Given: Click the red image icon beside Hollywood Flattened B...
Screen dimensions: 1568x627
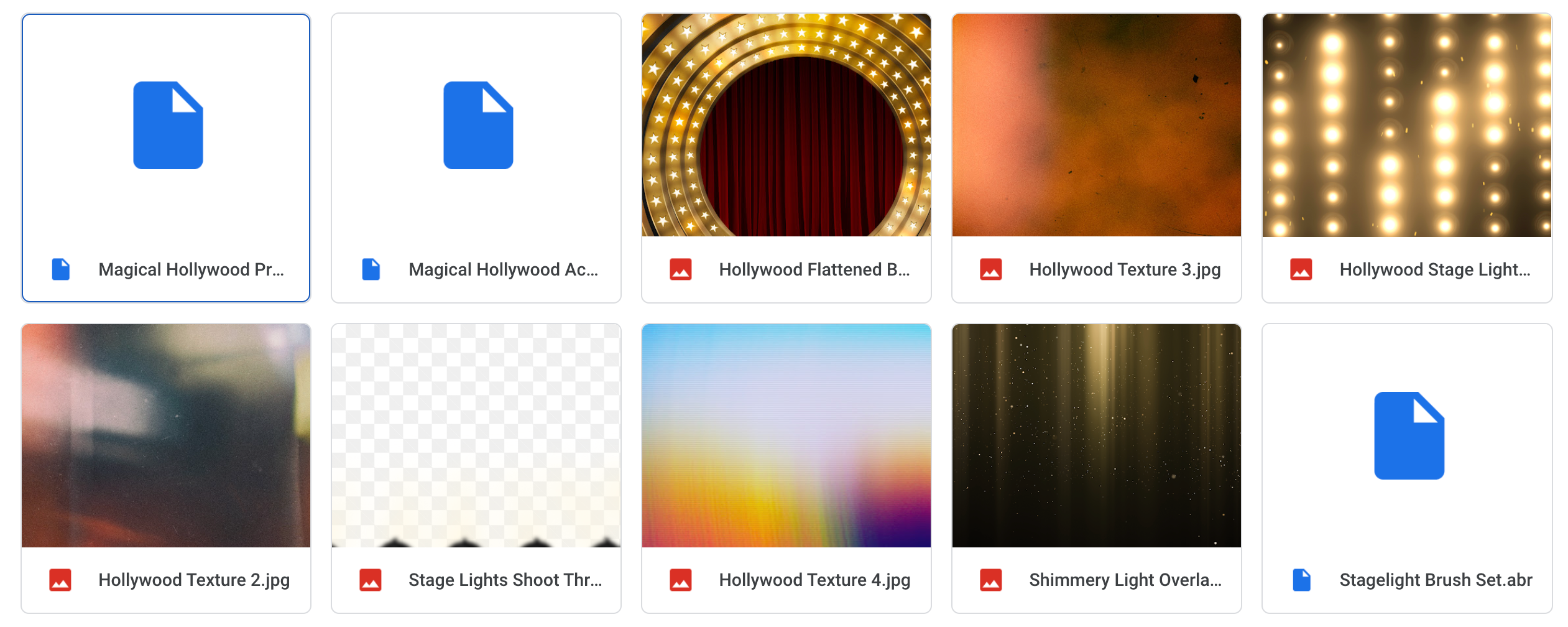Looking at the screenshot, I should click(x=681, y=269).
